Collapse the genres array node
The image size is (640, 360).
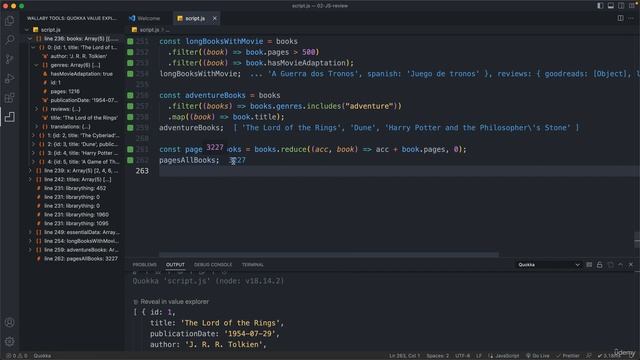pos(37,65)
